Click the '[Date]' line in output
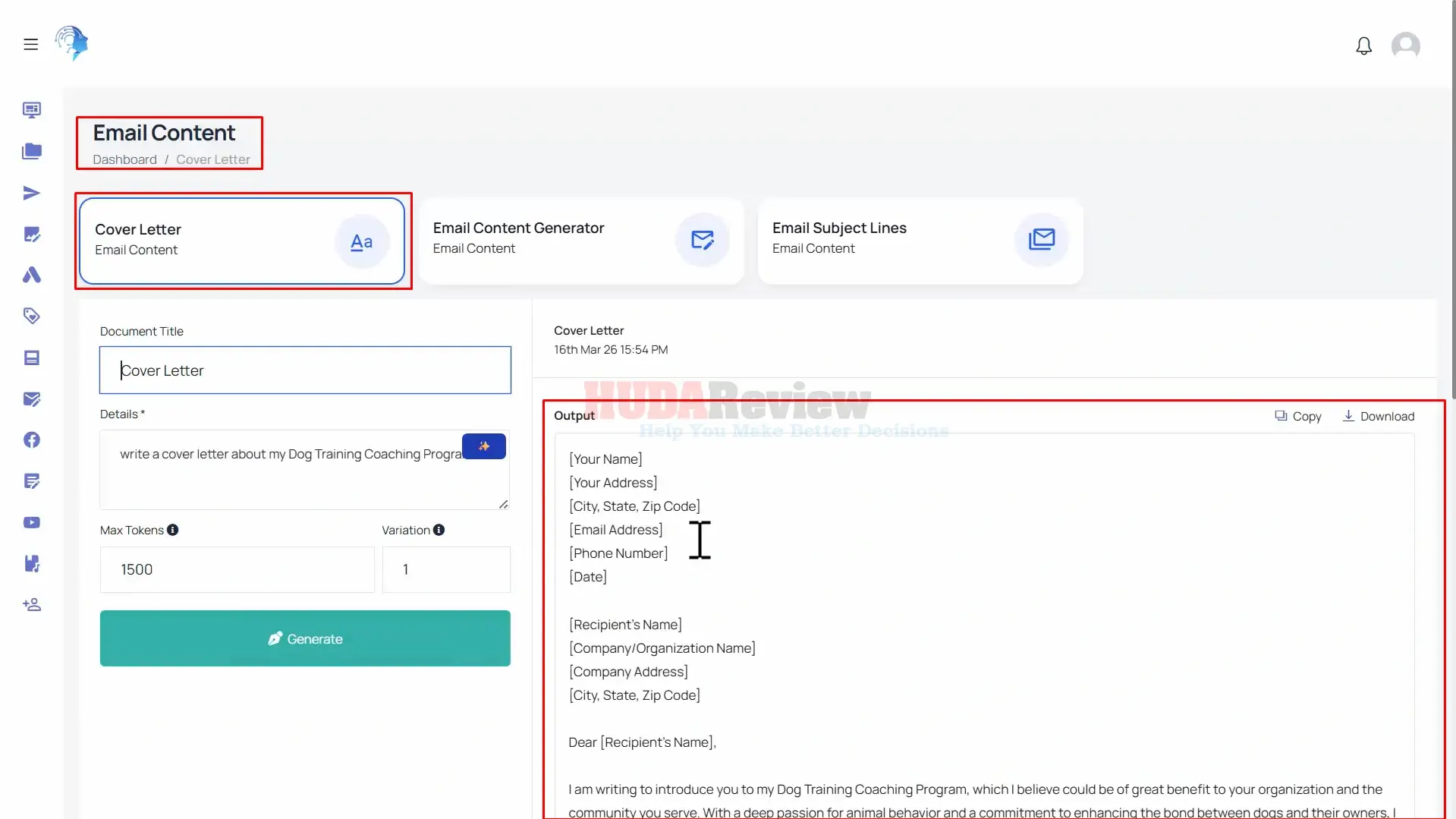This screenshot has height=819, width=1456. tap(588, 577)
